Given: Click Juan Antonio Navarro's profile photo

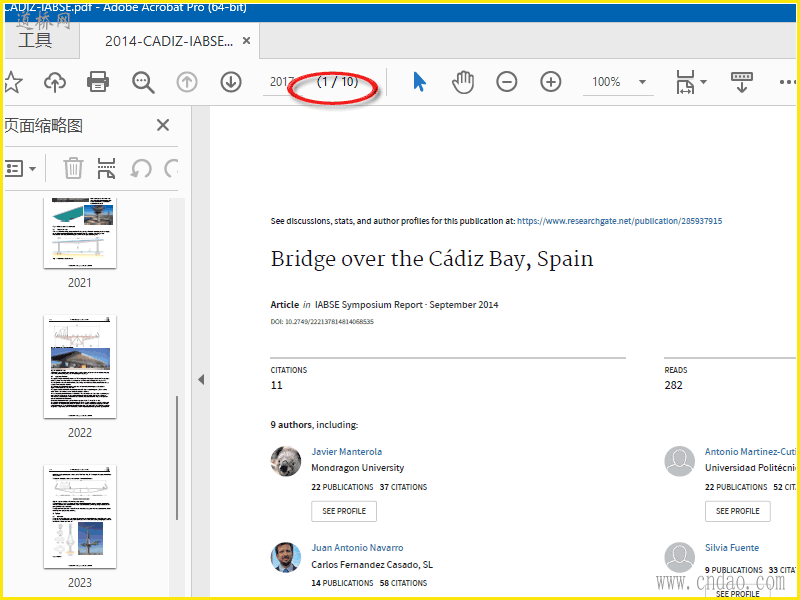Looking at the screenshot, I should 286,557.
